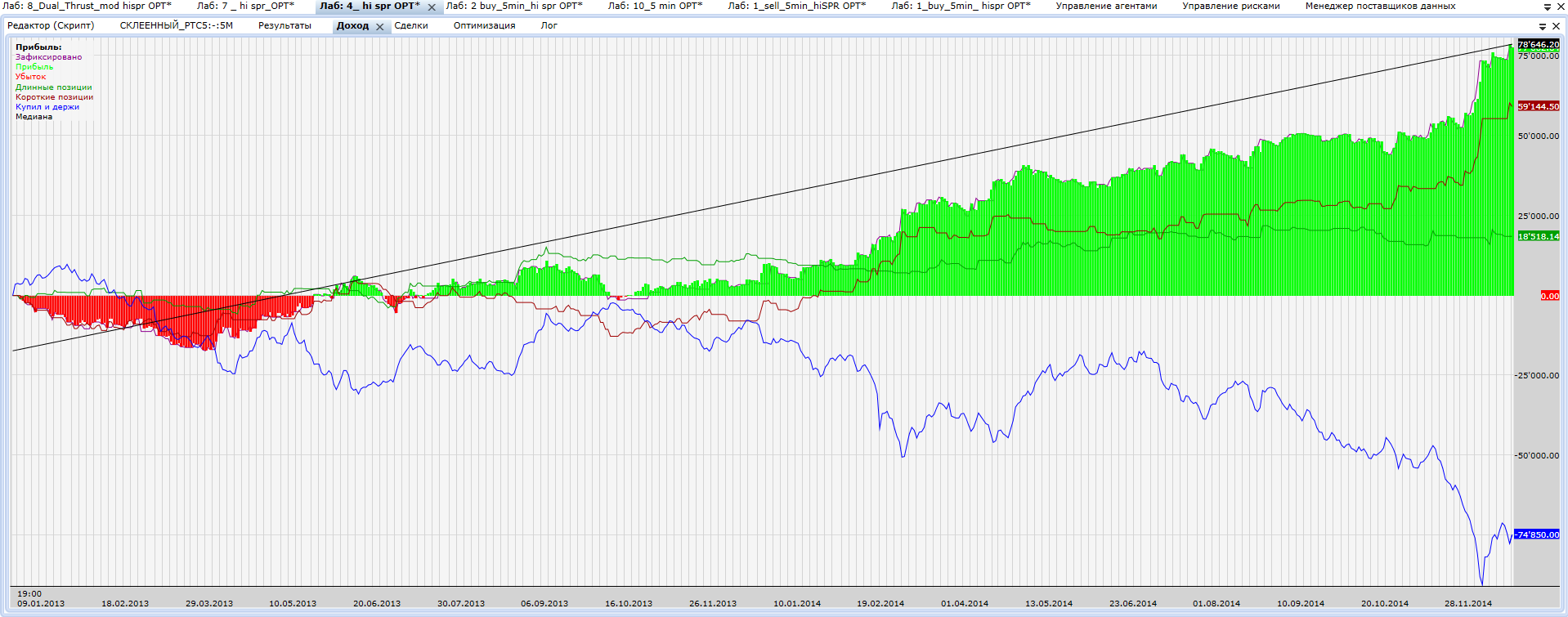Select the Оптимизация tab
This screenshot has height=617, width=1568.
tap(484, 25)
